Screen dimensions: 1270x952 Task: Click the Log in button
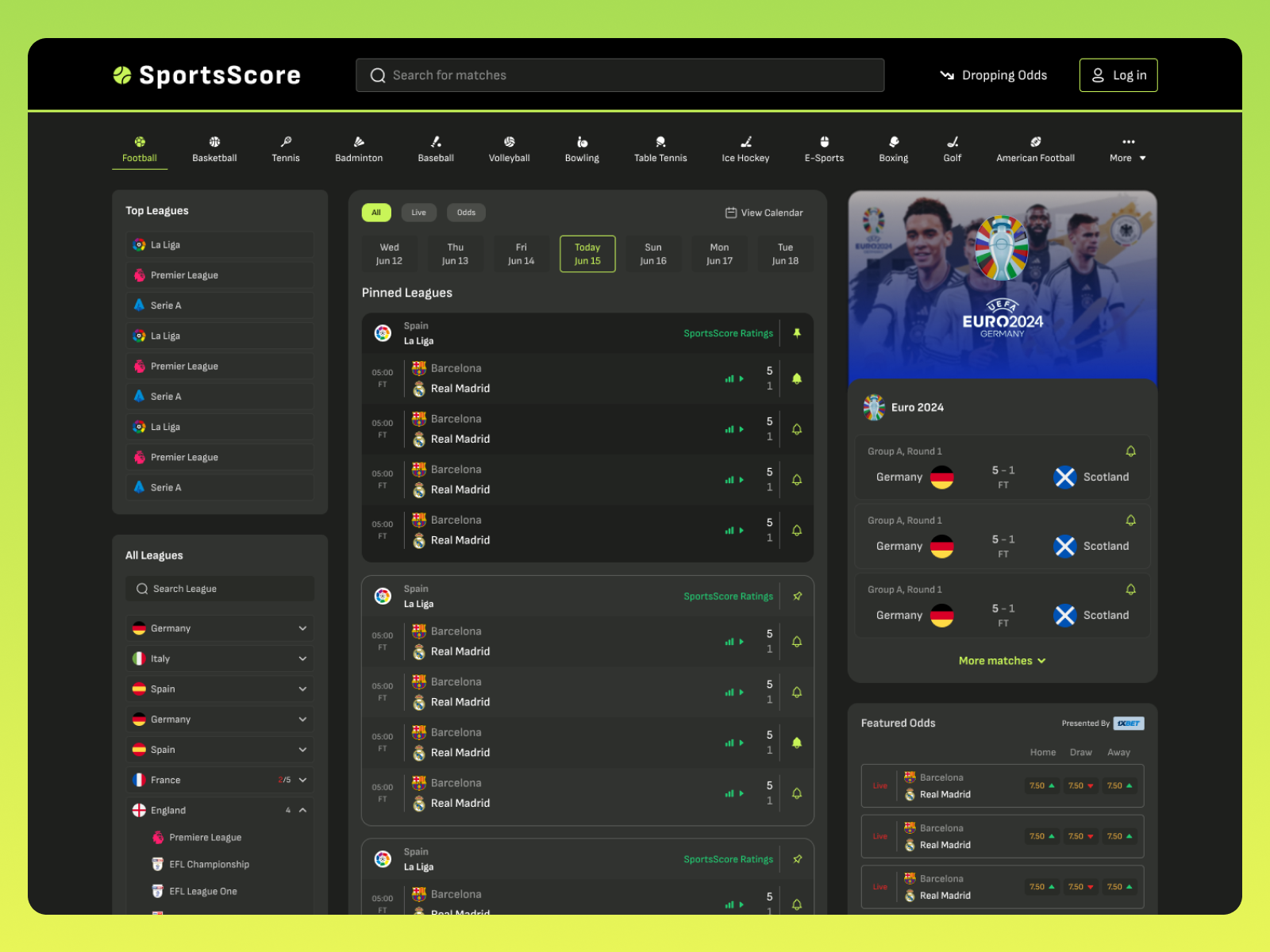1118,75
